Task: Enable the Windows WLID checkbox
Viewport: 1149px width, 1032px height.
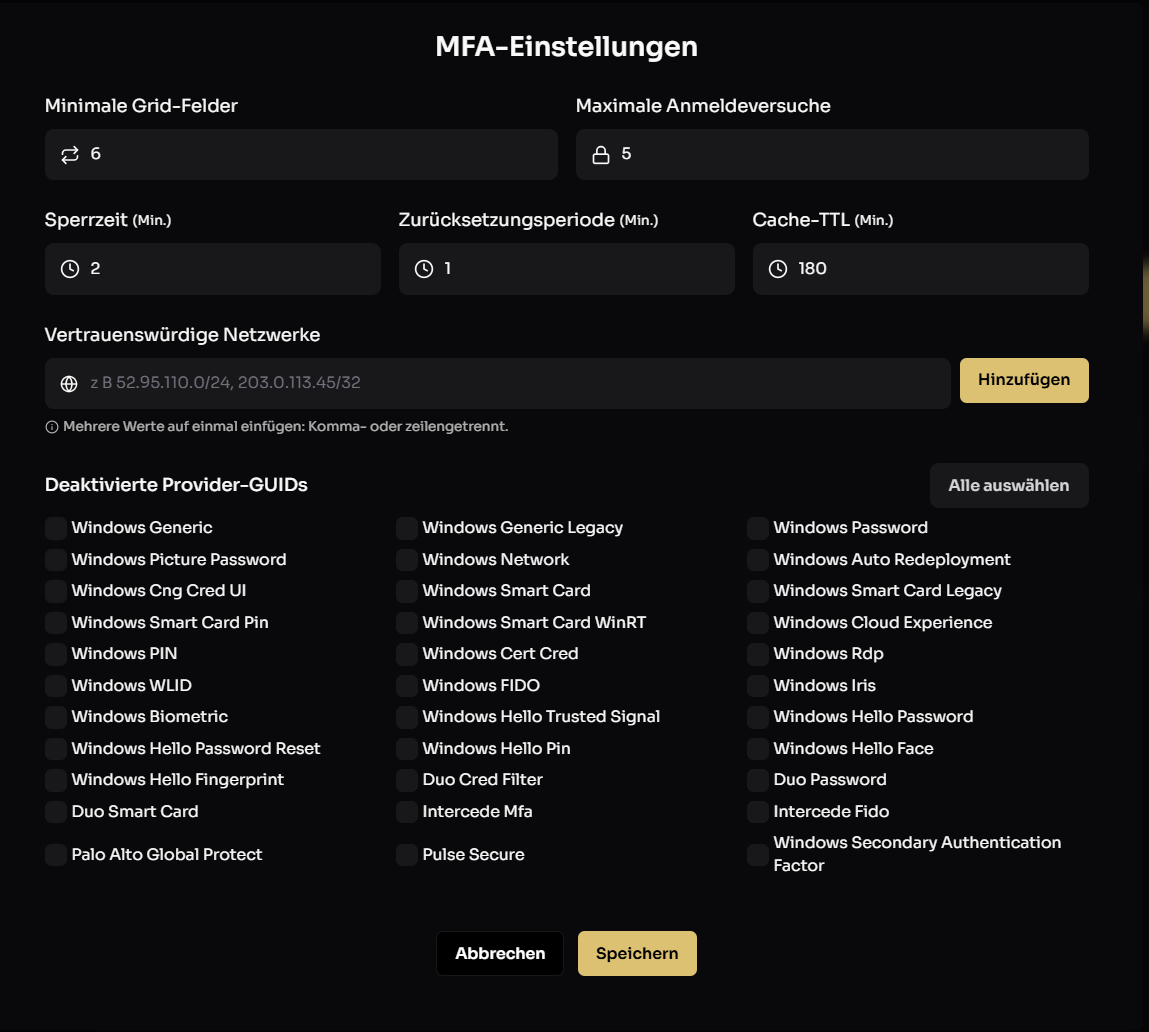Action: pos(56,685)
